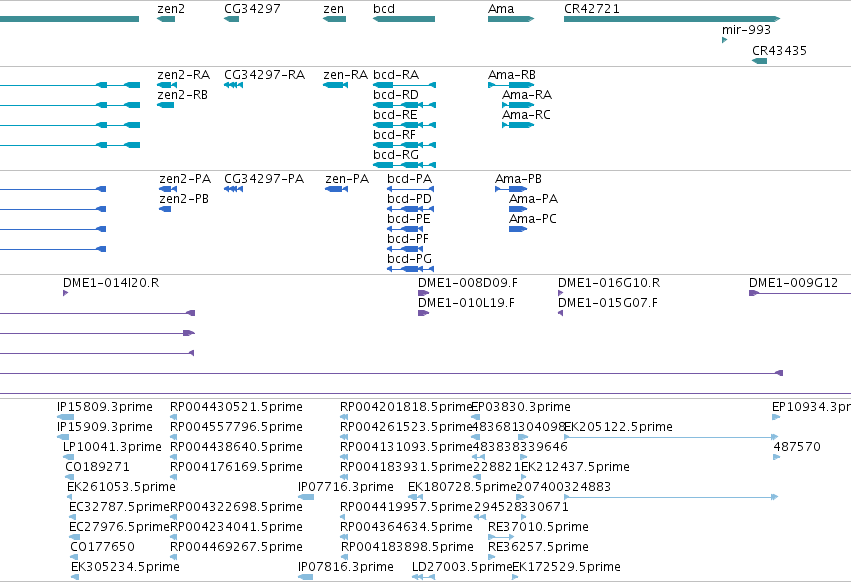Click the bcd-PF protein feature
Image resolution: width=851 pixels, height=582 pixels.
[x=405, y=249]
